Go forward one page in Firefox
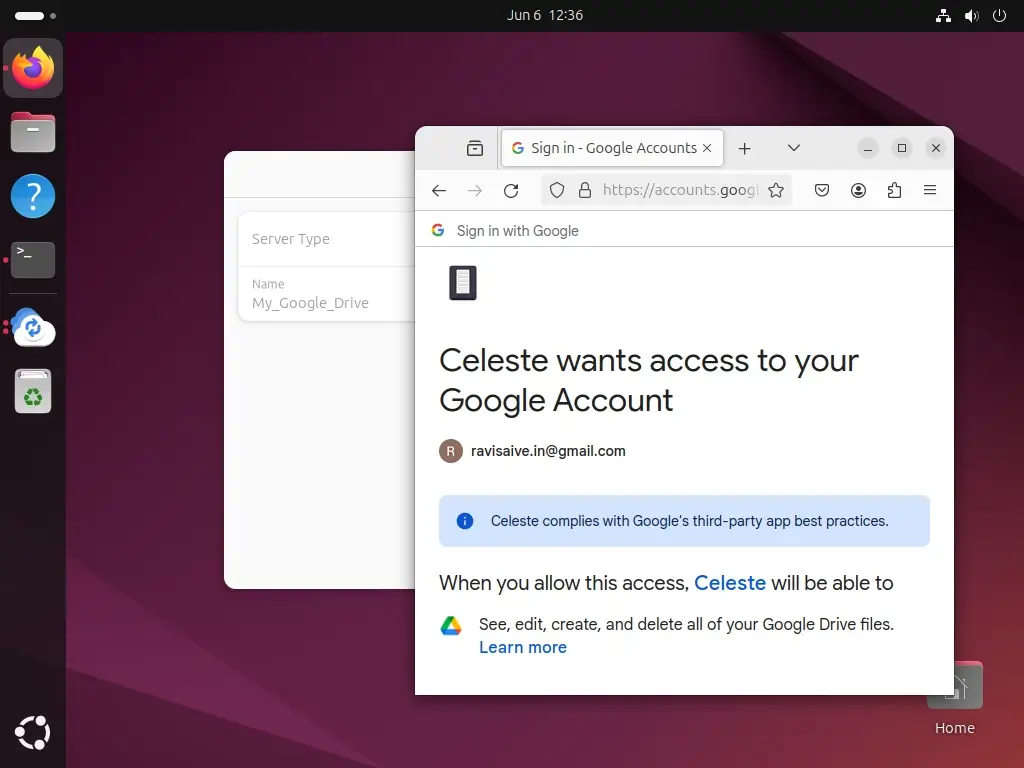The image size is (1024, 768). [x=475, y=190]
